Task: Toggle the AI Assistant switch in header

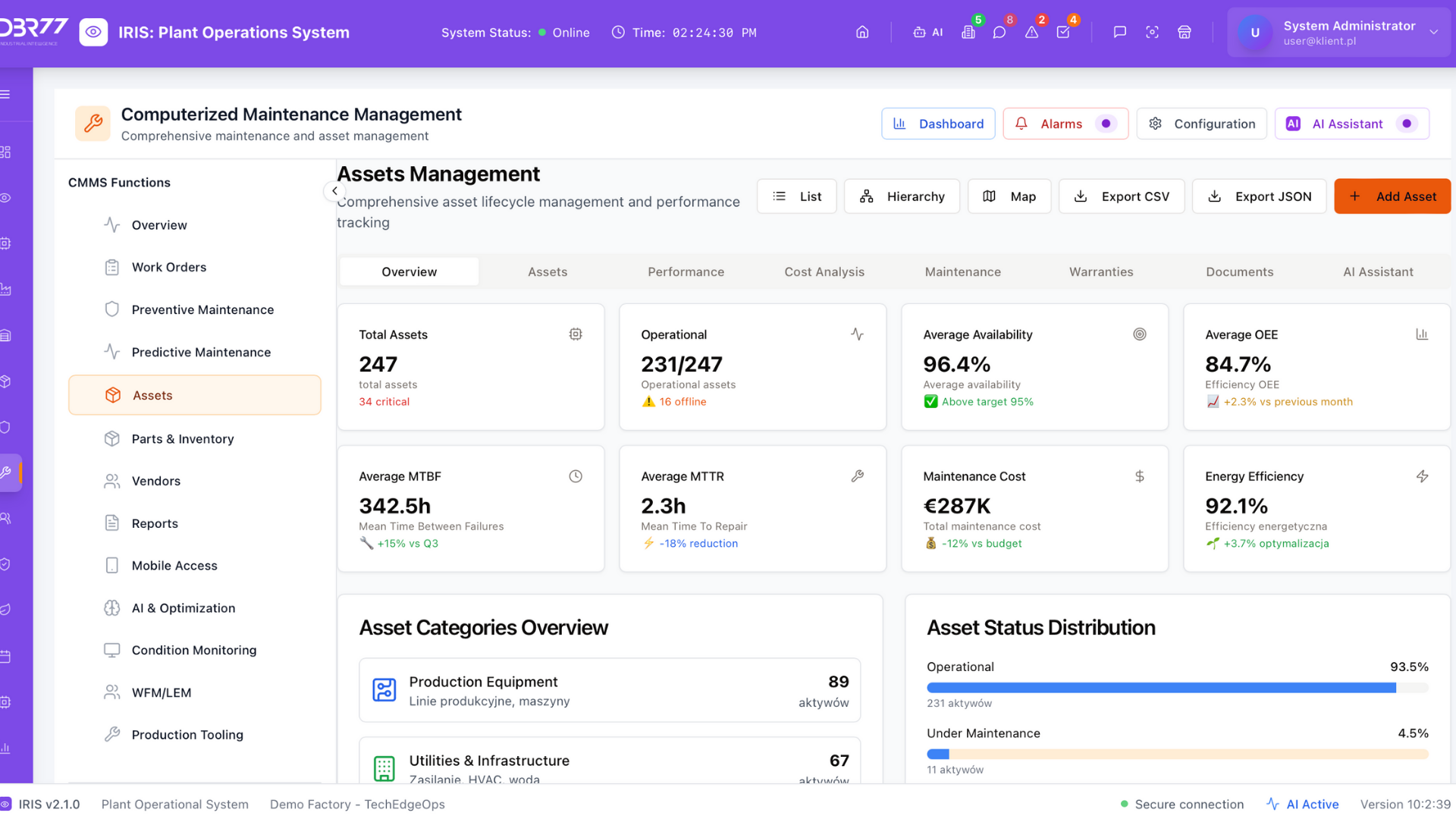Action: (x=1407, y=124)
